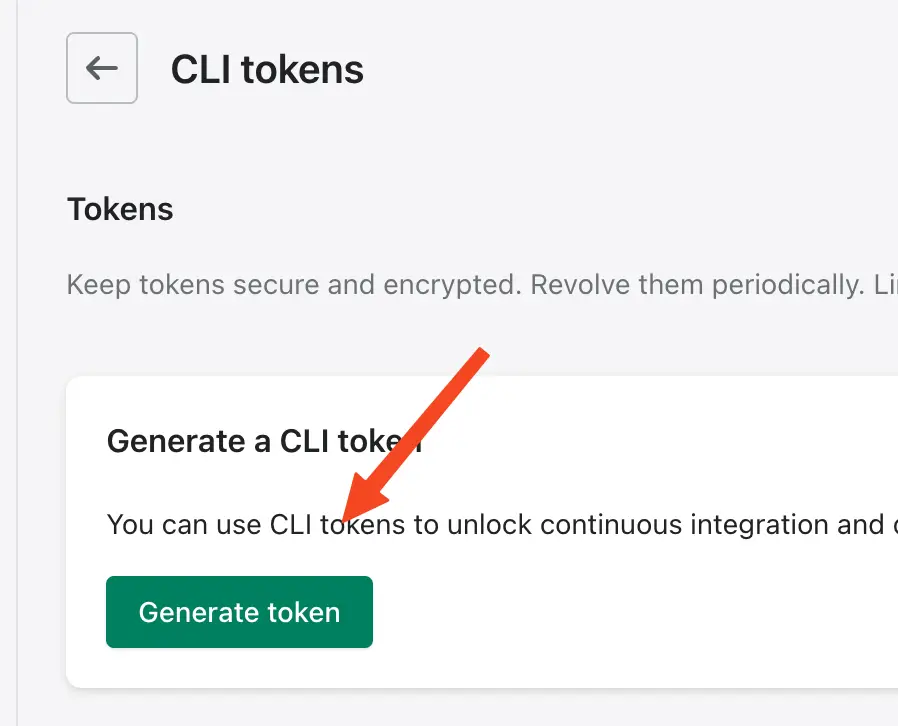Click the red arrow annotation tail
This screenshot has width=898, height=726.
482,353
